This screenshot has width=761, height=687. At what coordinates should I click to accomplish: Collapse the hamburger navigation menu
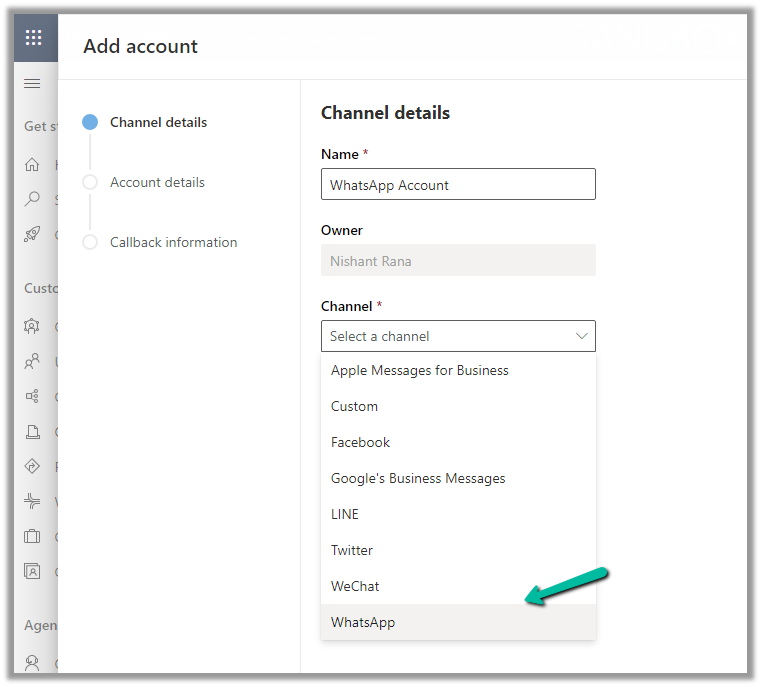tap(33, 83)
